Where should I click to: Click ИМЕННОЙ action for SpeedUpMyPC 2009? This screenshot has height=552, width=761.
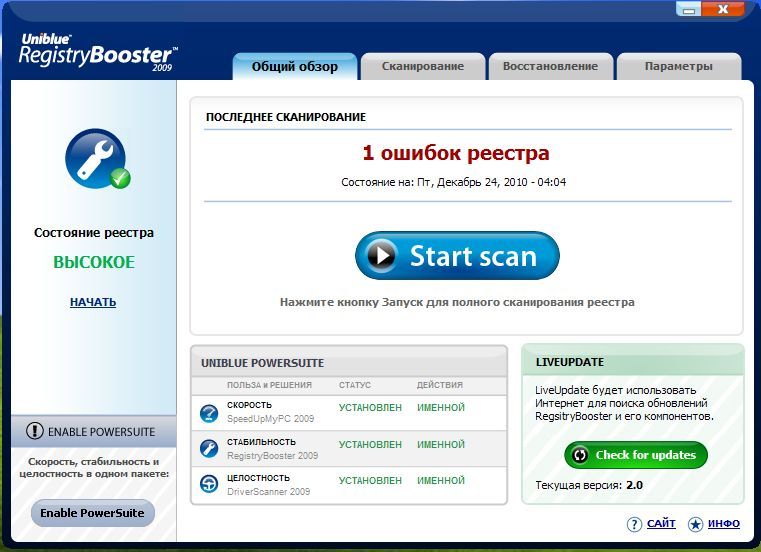click(441, 408)
